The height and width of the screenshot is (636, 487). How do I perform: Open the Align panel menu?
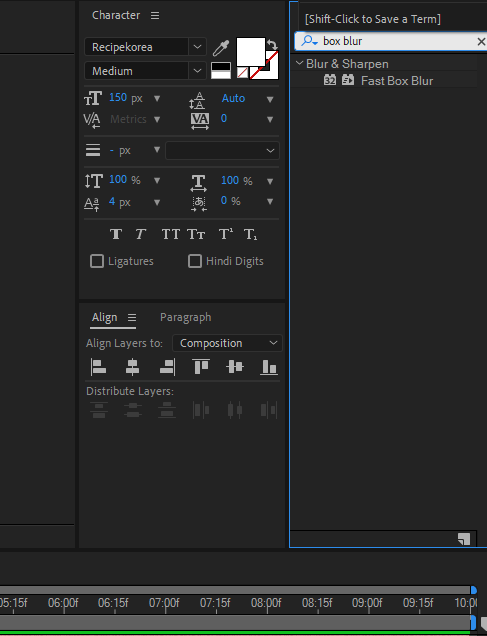click(132, 318)
